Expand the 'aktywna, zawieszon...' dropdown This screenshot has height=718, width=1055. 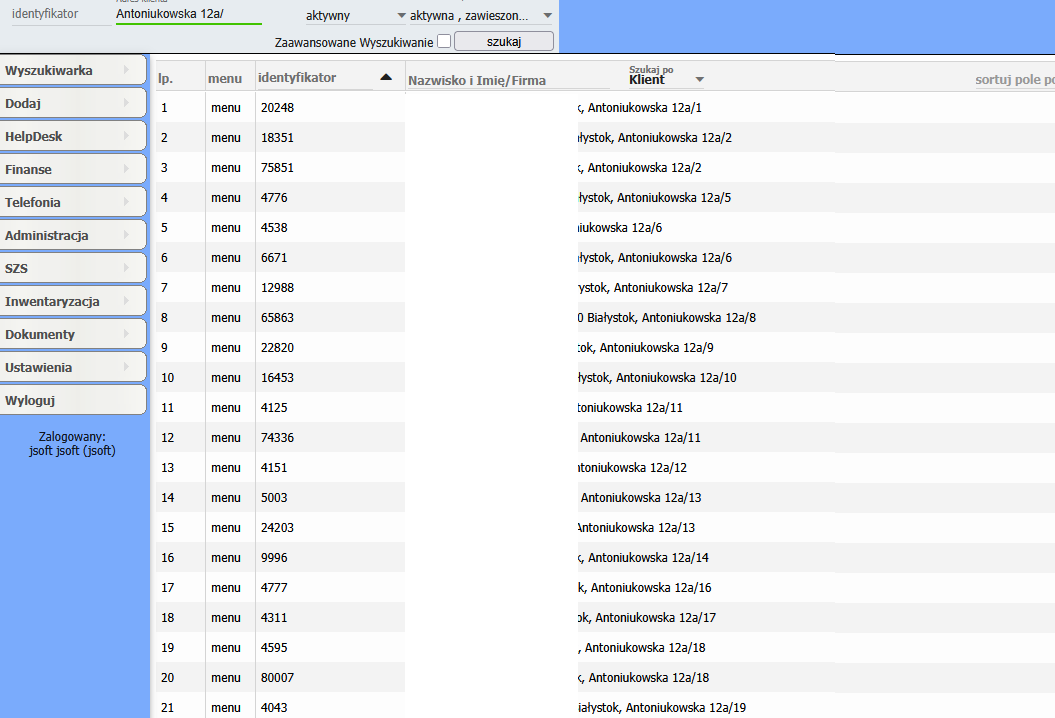(547, 16)
